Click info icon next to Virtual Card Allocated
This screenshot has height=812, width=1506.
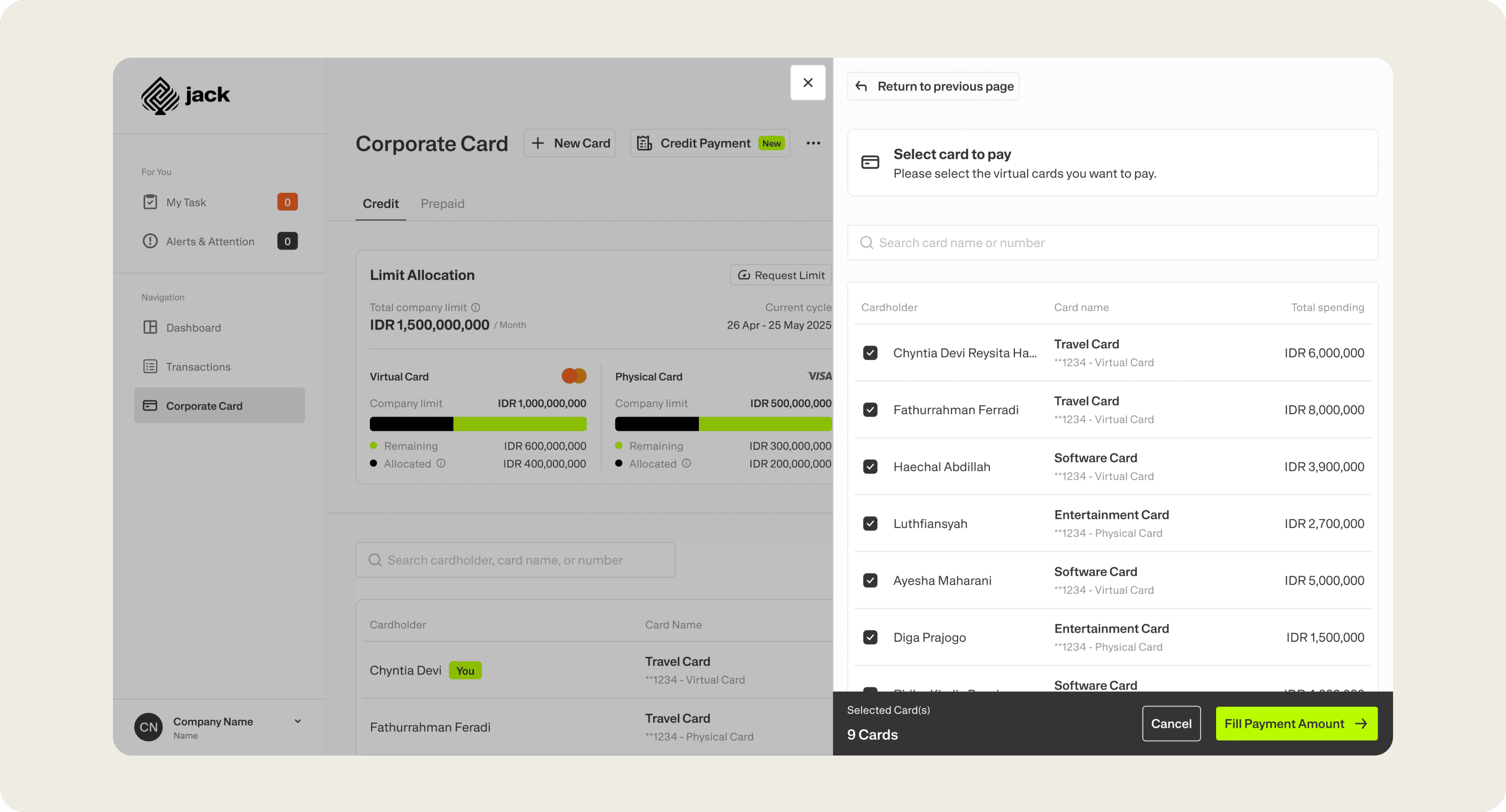pos(441,464)
